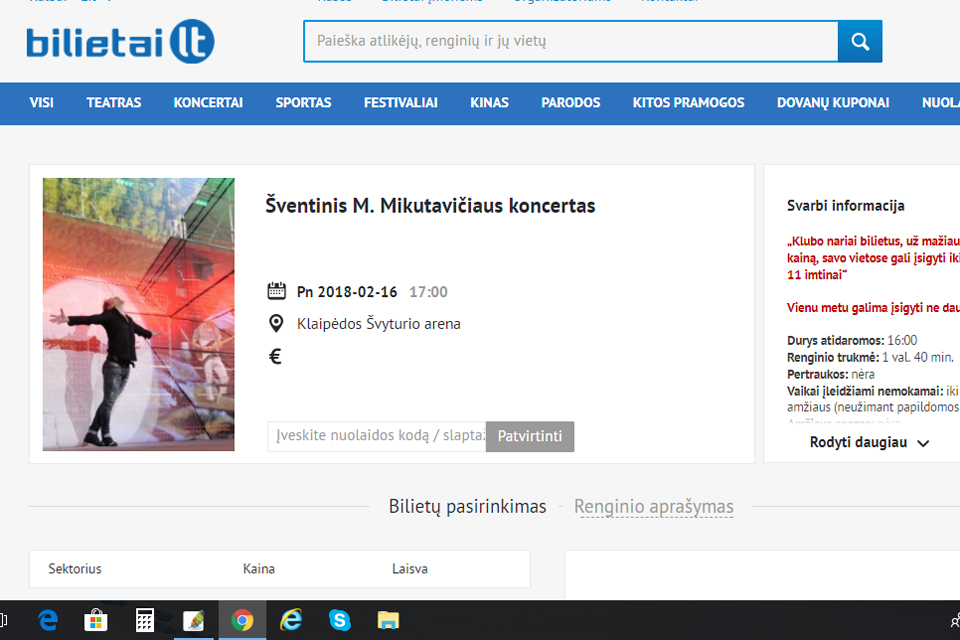Focus the discount code input field
This screenshot has height=640, width=960.
pyautogui.click(x=376, y=436)
